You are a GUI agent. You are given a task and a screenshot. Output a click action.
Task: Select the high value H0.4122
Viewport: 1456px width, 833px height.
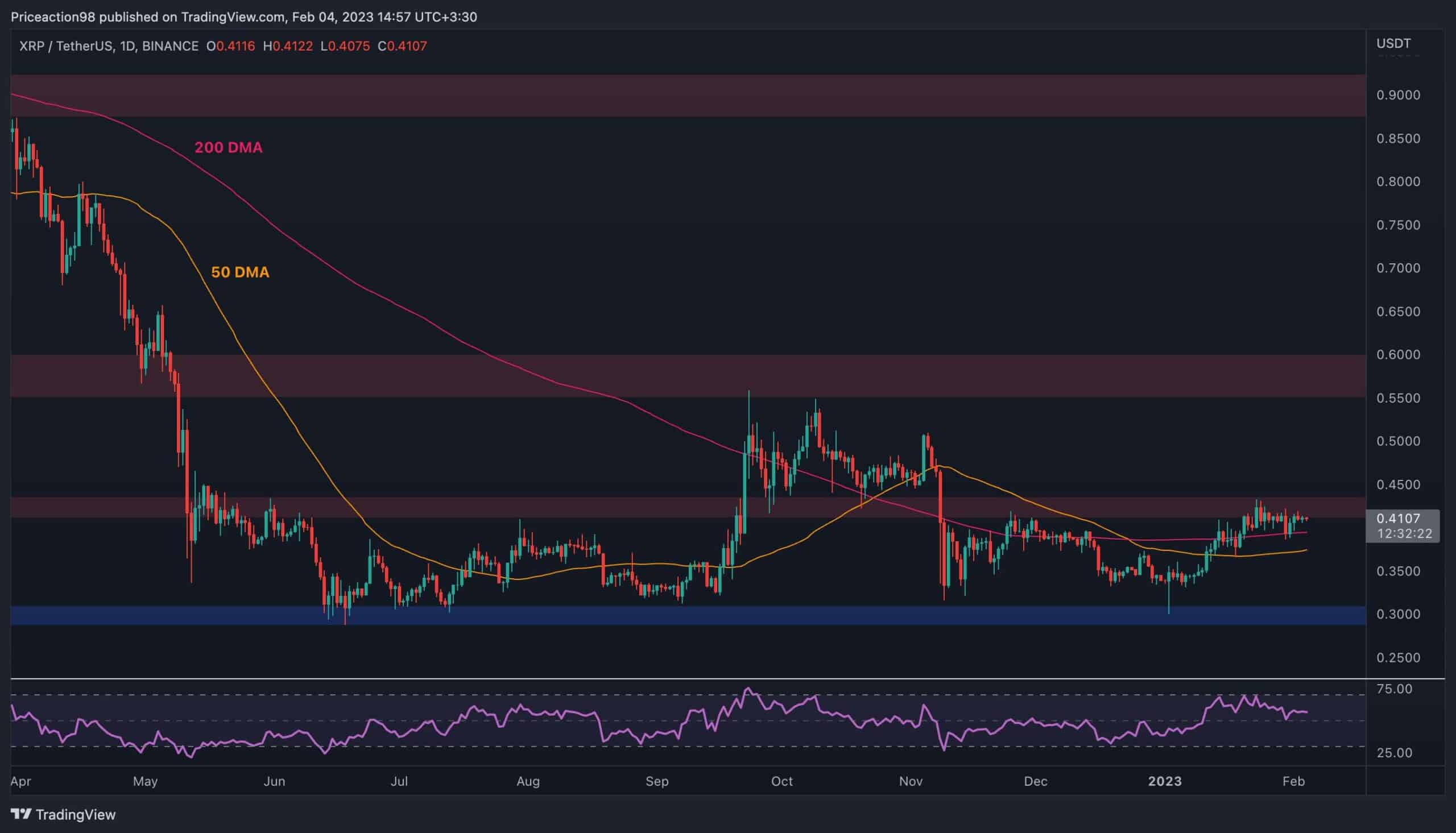coord(288,47)
